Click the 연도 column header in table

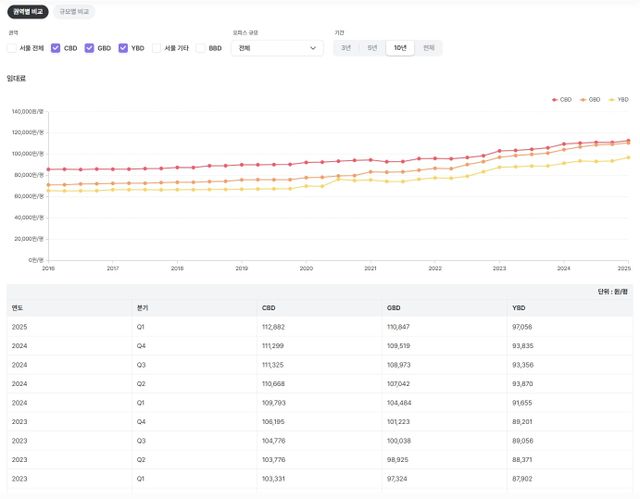pos(18,308)
